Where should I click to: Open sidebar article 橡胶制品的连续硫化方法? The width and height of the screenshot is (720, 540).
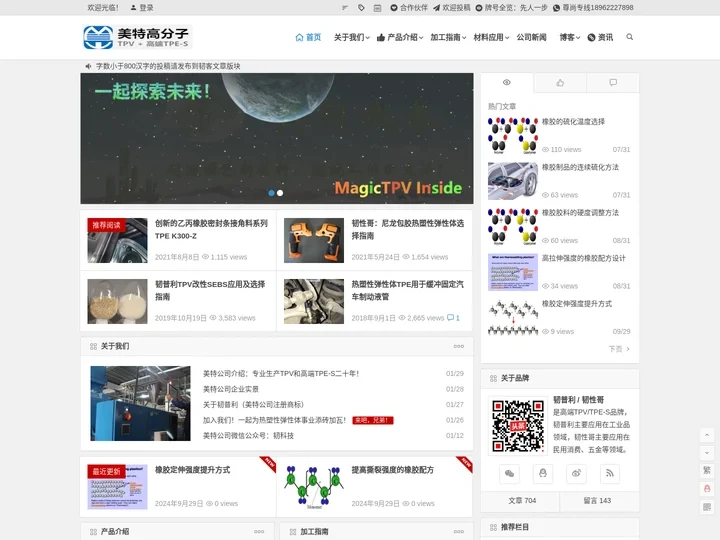pyautogui.click(x=580, y=167)
